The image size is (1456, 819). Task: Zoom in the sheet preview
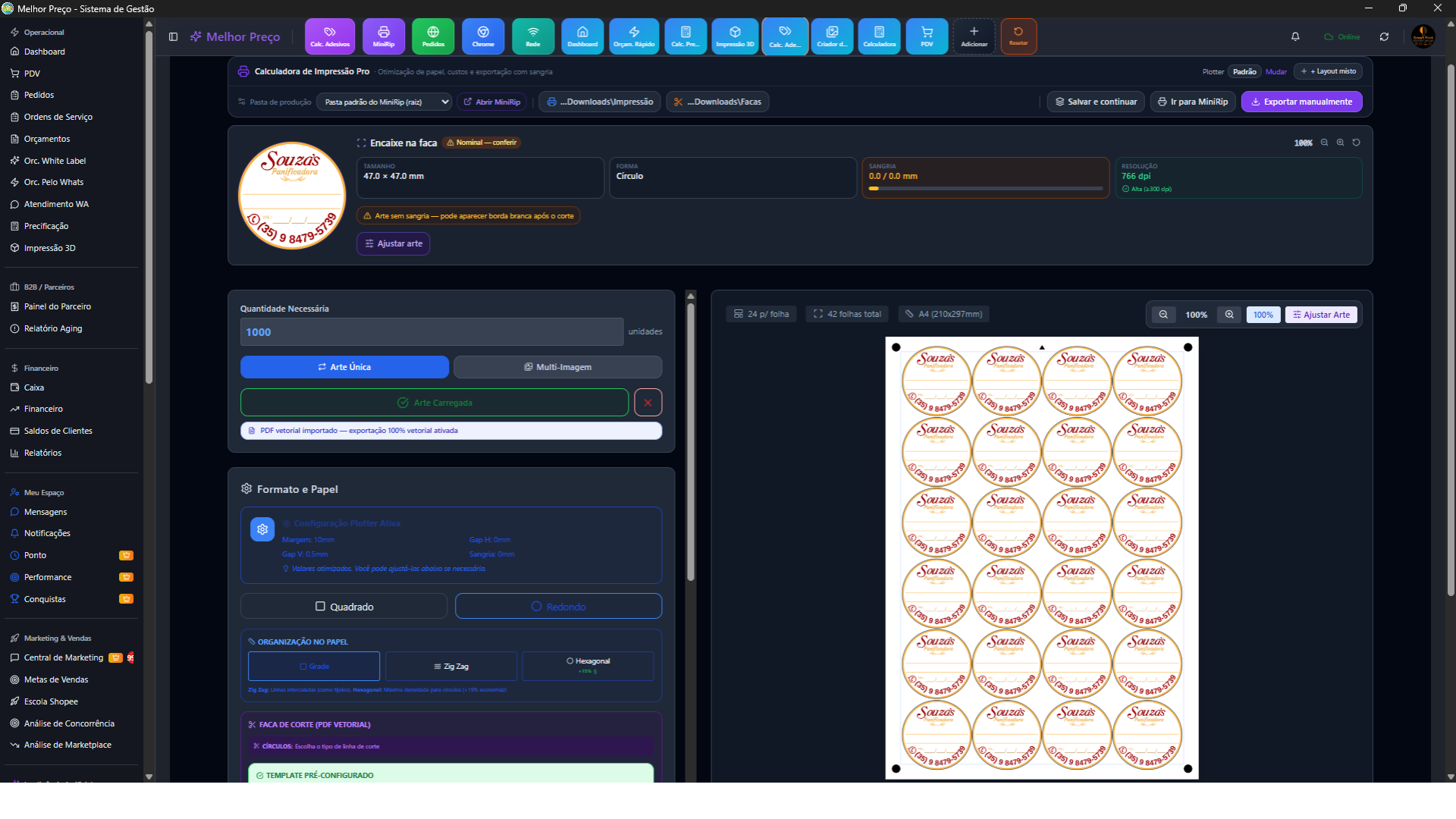click(1229, 315)
